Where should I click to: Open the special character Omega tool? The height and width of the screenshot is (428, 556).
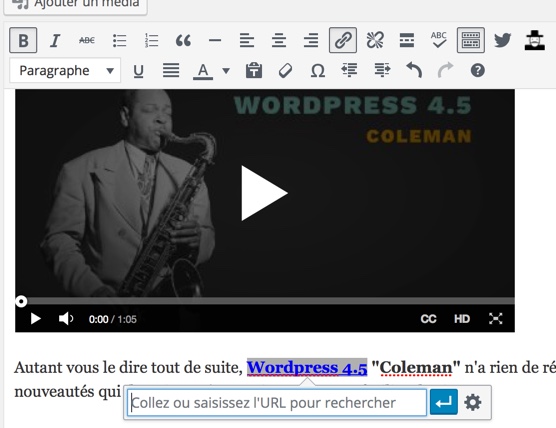[318, 71]
